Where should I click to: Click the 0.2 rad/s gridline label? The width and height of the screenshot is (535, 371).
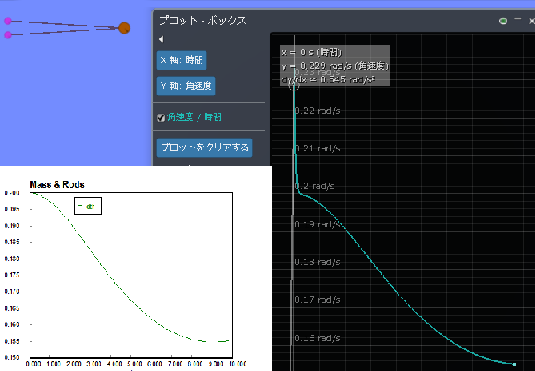click(315, 186)
